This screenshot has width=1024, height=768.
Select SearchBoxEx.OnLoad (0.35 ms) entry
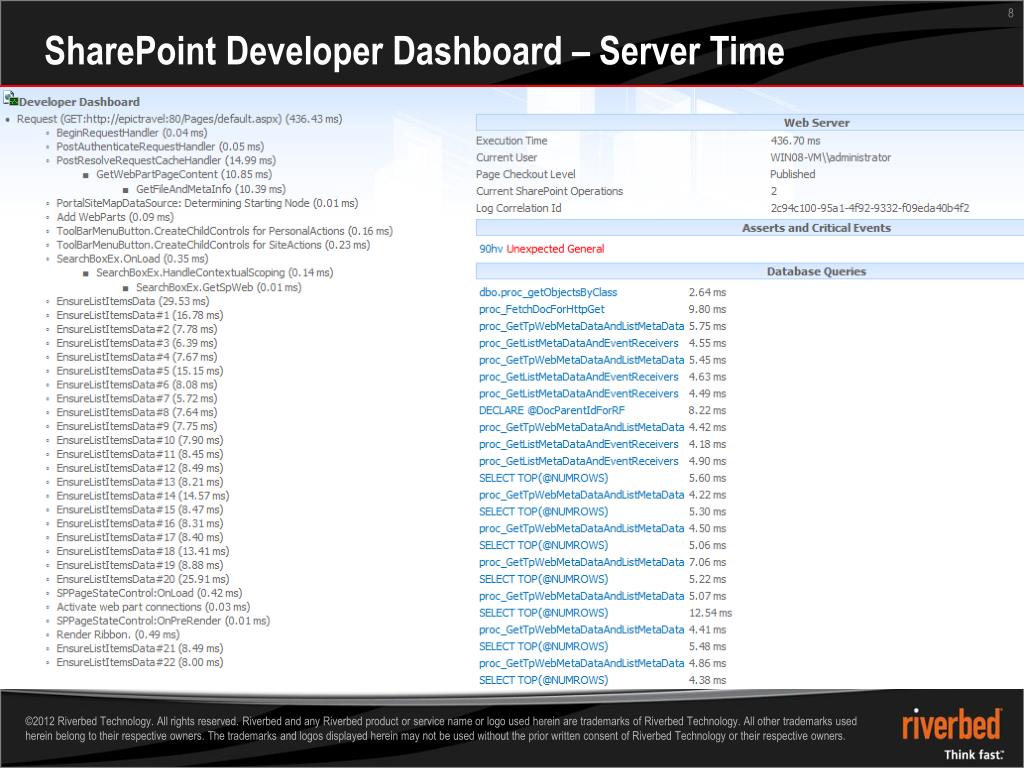[x=132, y=259]
